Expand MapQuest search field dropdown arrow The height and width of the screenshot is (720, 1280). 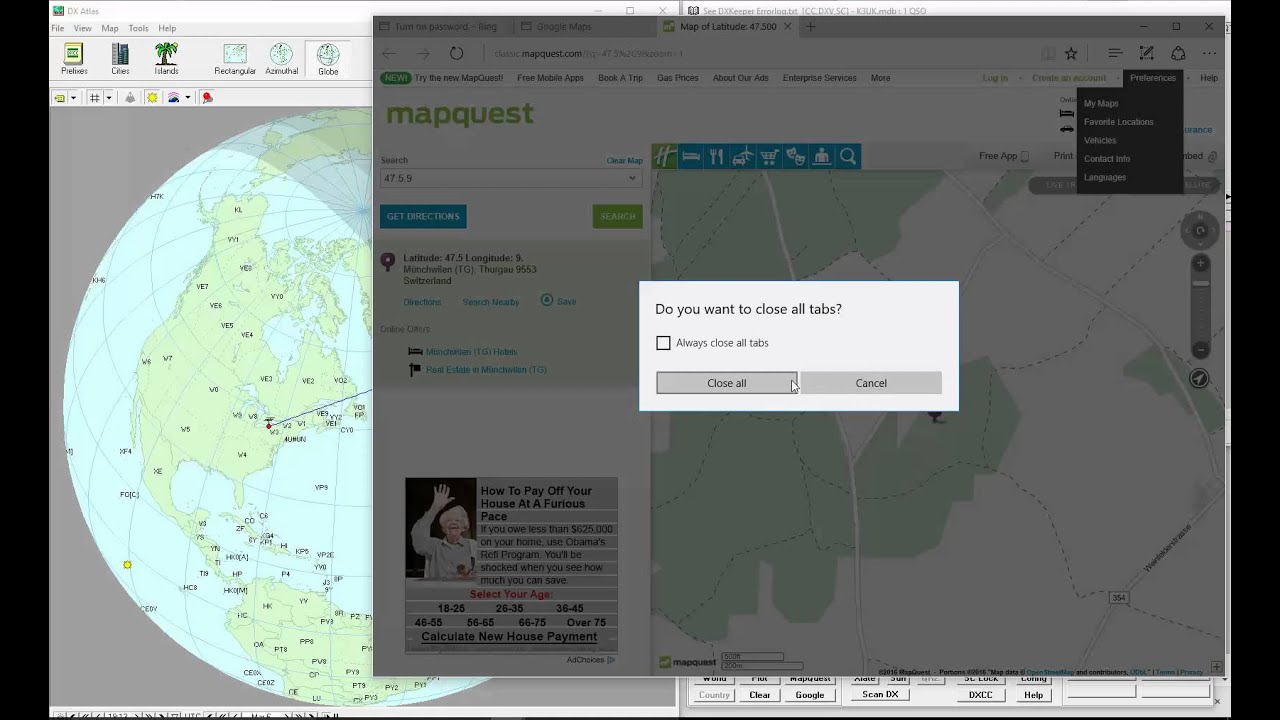point(632,178)
